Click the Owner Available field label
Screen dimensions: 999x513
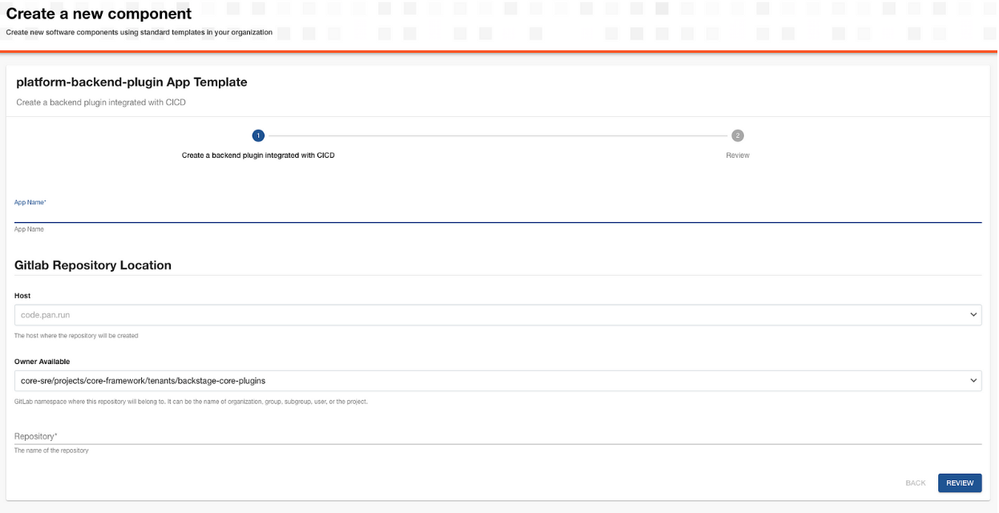coord(42,362)
